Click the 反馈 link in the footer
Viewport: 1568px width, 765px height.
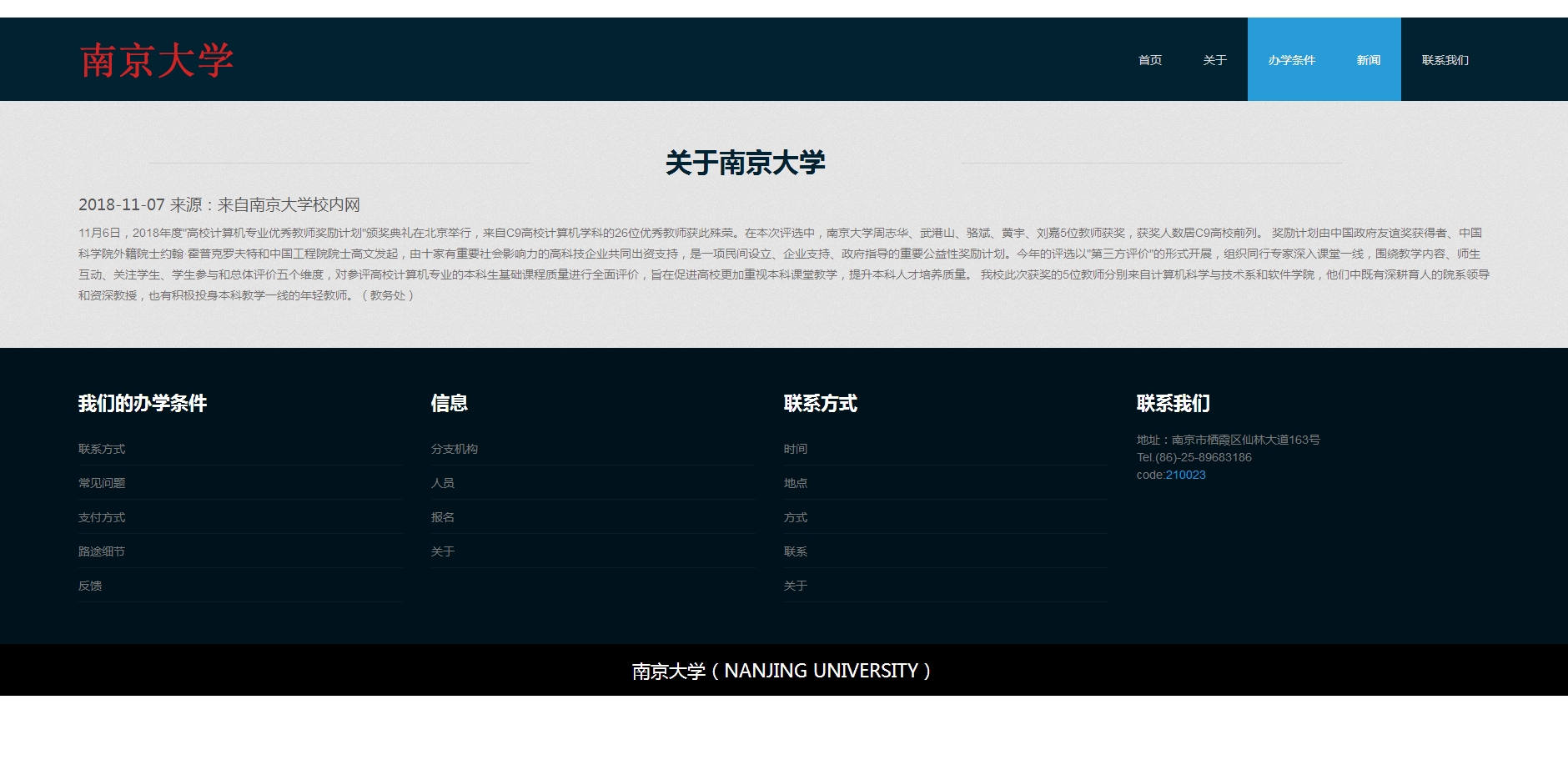(x=90, y=586)
